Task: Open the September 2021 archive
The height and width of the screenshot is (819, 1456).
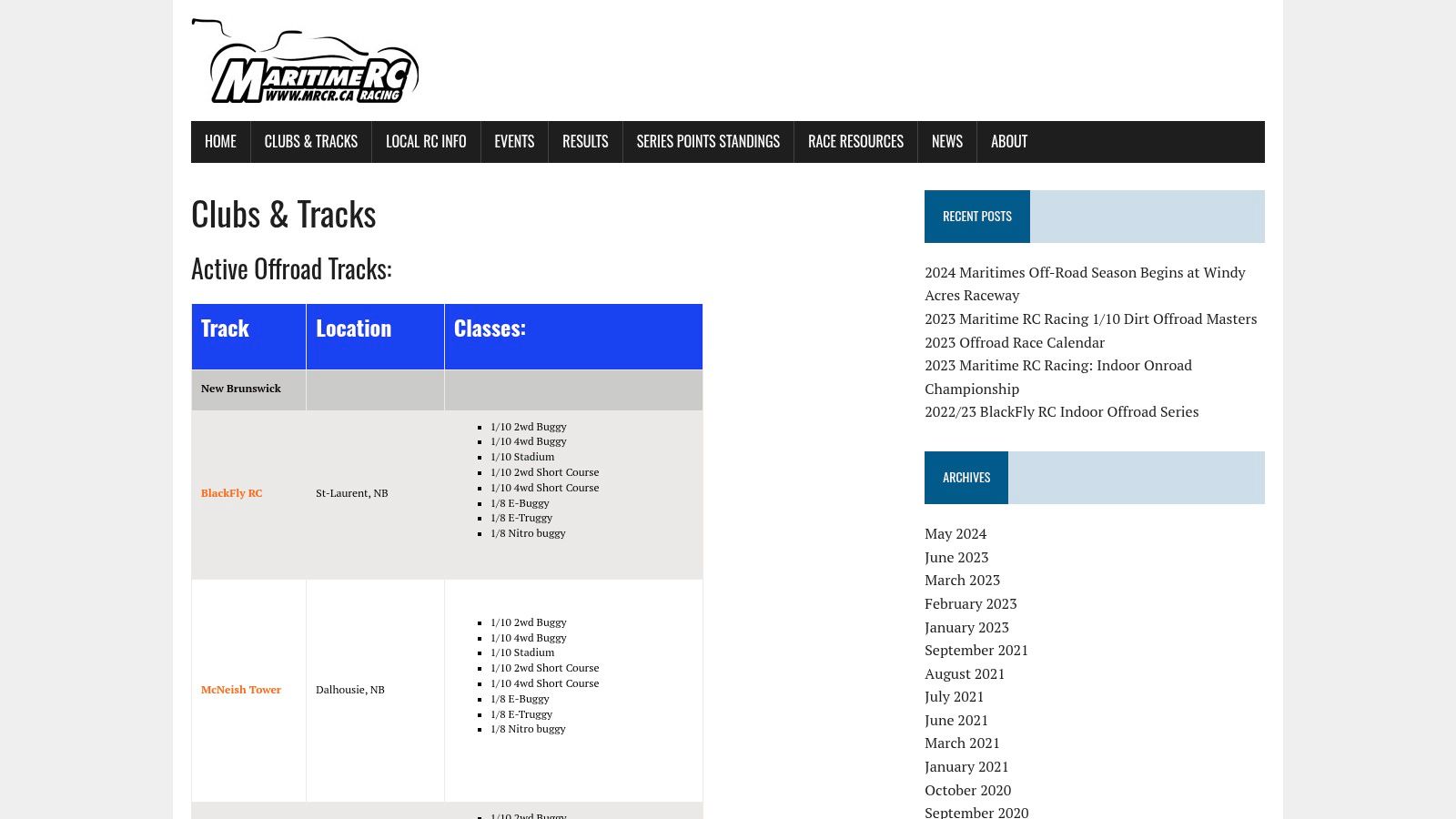Action: [x=976, y=650]
